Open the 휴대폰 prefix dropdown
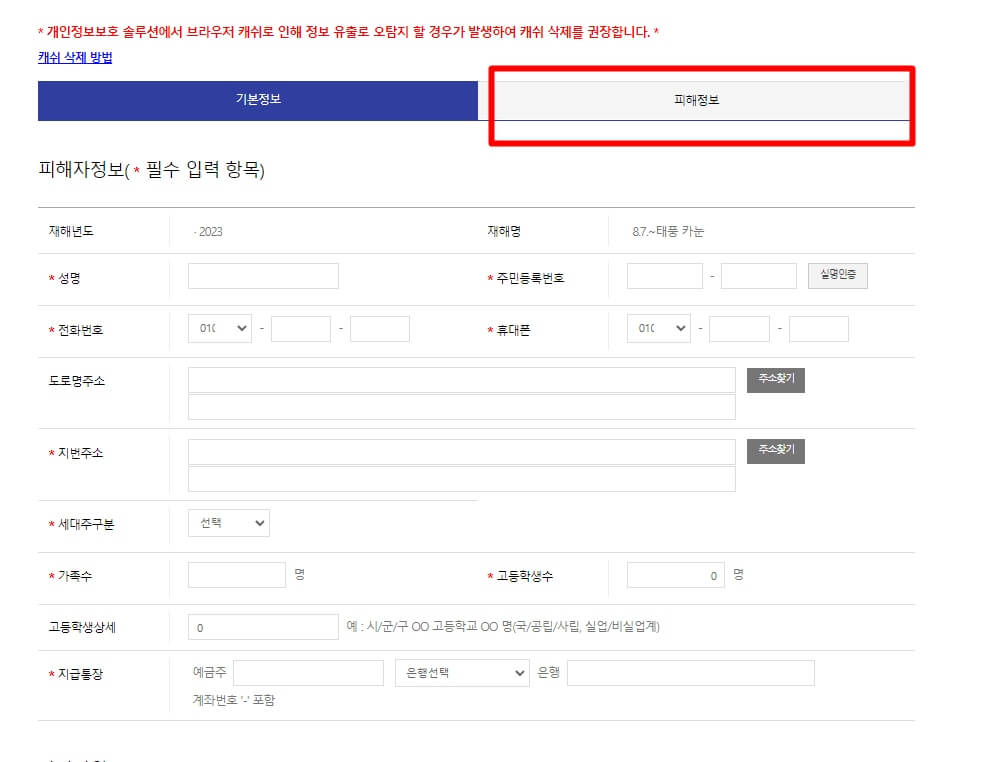983x762 pixels. coord(659,329)
